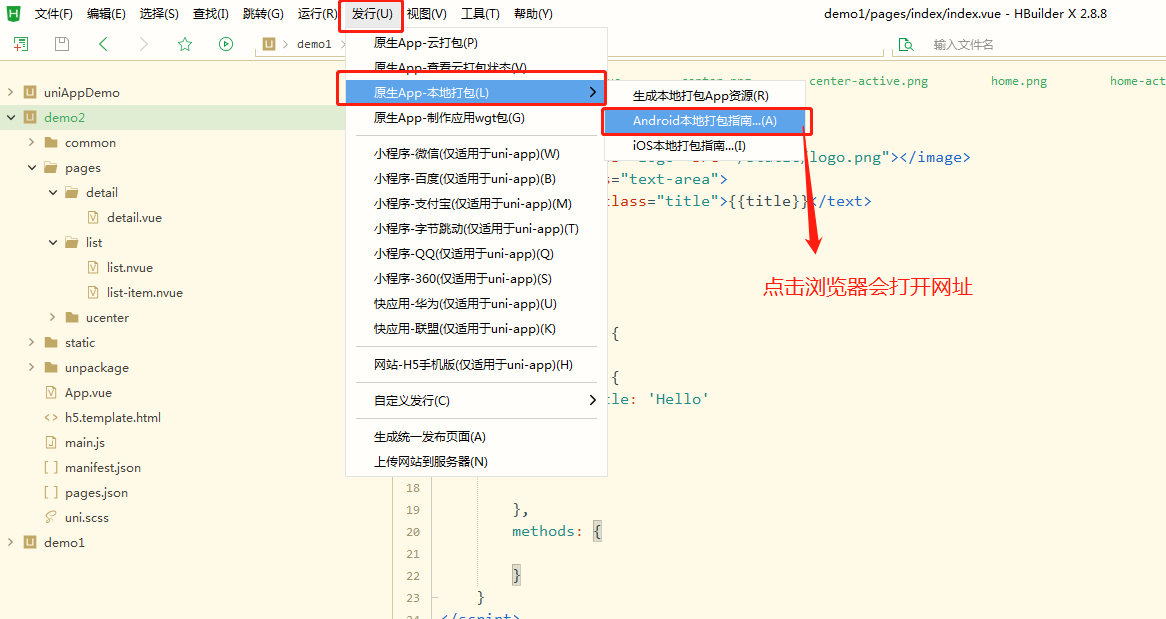Open the center-active.png tab
Viewport: 1166px width, 619px height.
pyautogui.click(x=868, y=81)
